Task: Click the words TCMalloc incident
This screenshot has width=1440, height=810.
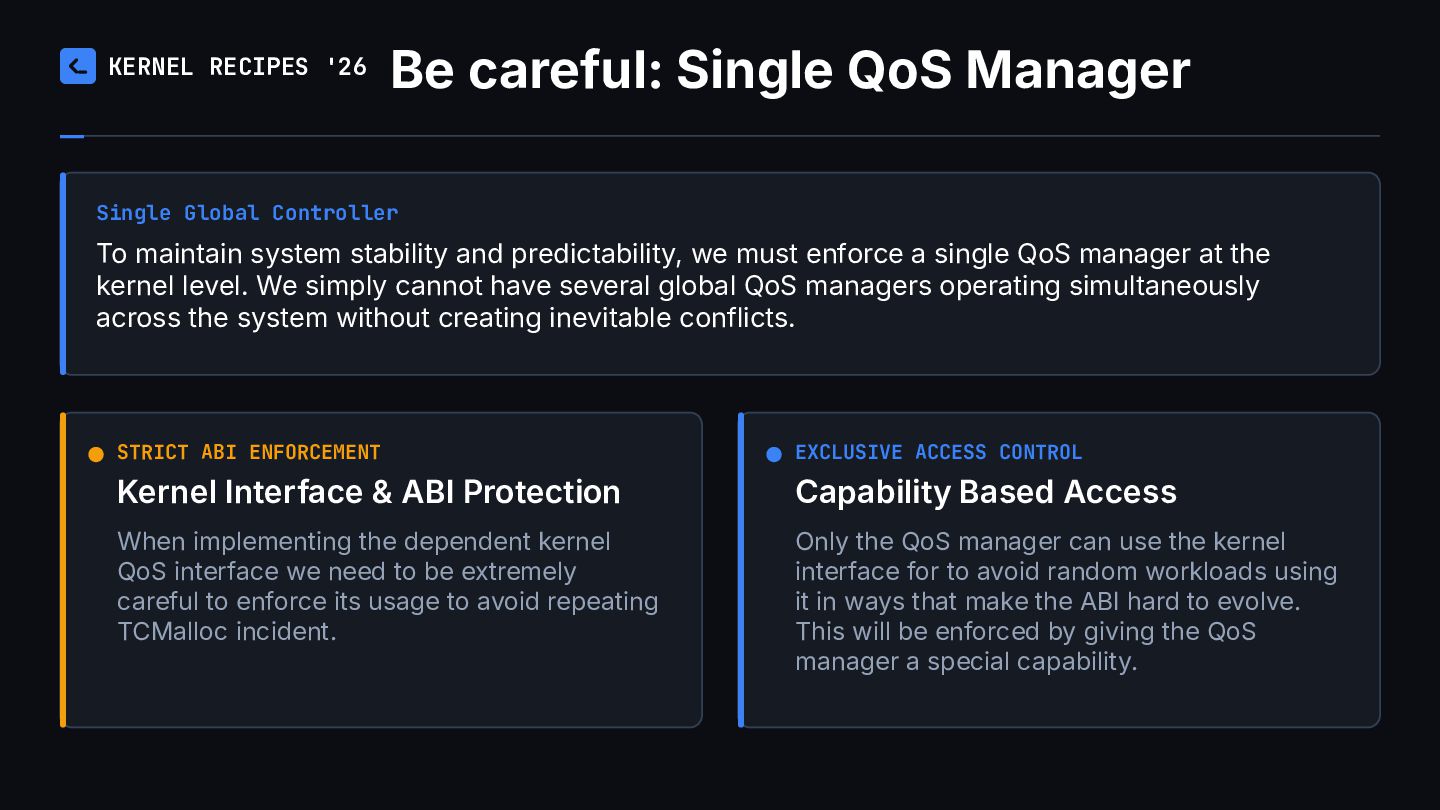Action: pos(227,632)
